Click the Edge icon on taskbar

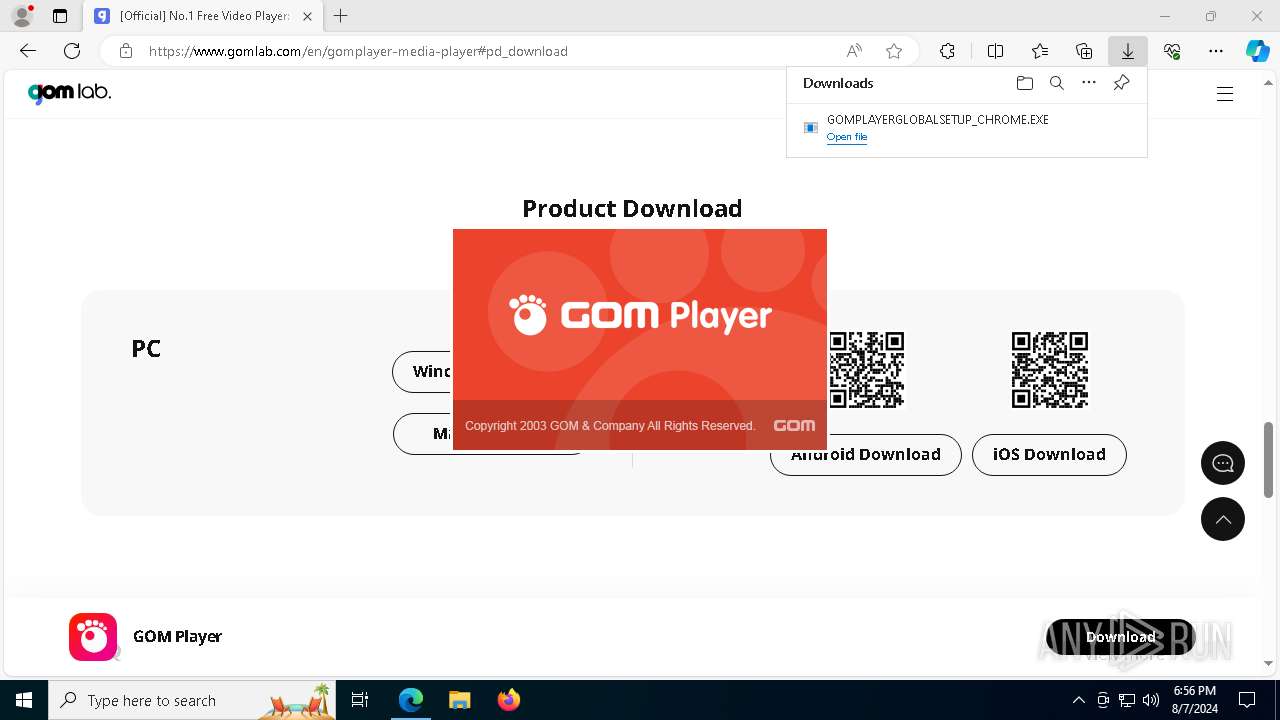click(411, 700)
